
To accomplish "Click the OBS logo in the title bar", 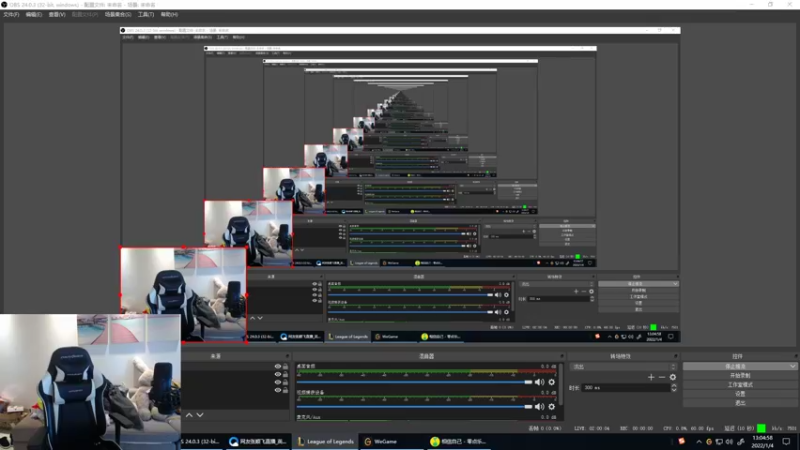I will pyautogui.click(x=4, y=4).
